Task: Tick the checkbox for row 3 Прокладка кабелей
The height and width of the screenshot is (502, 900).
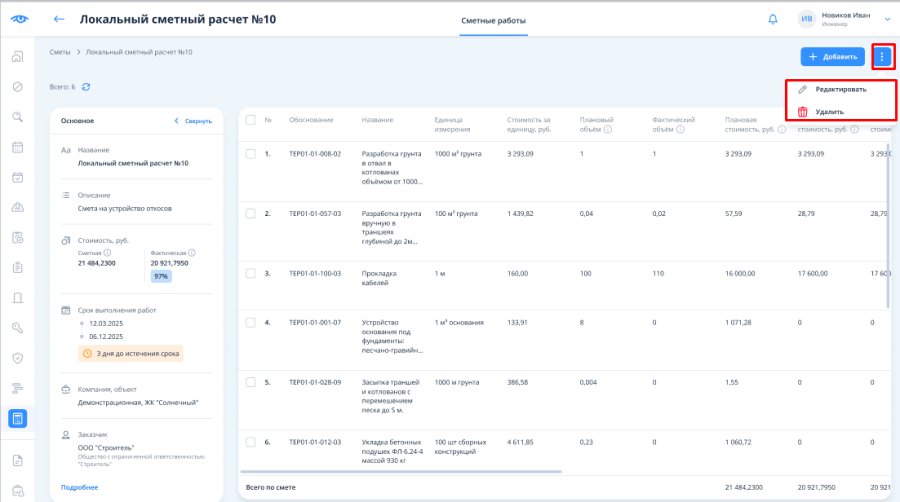Action: (251, 274)
